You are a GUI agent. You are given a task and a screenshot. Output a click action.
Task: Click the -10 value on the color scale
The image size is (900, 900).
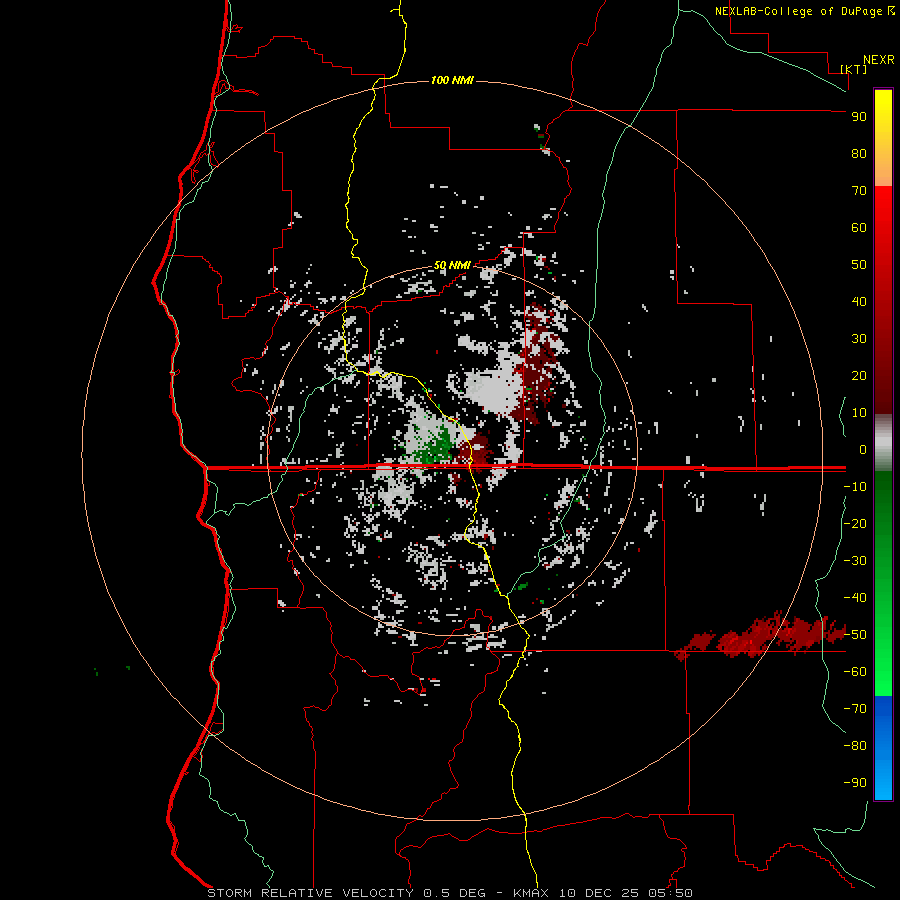pos(855,487)
